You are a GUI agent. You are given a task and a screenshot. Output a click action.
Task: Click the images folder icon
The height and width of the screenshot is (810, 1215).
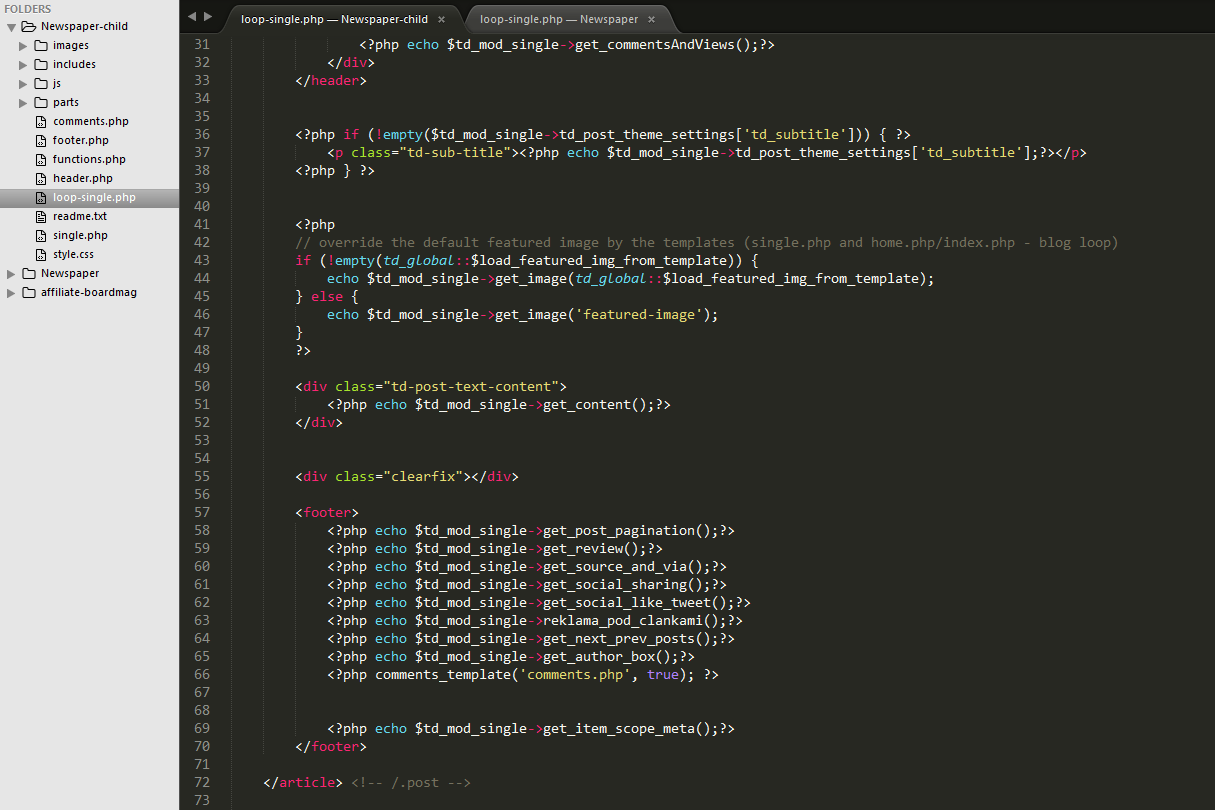[41, 46]
